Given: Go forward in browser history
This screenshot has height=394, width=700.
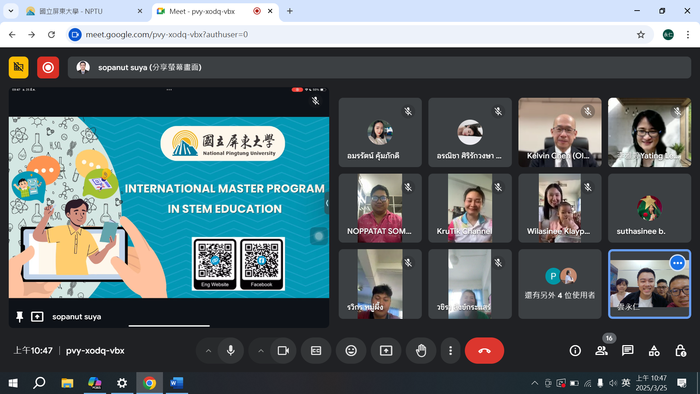Looking at the screenshot, I should click(32, 34).
